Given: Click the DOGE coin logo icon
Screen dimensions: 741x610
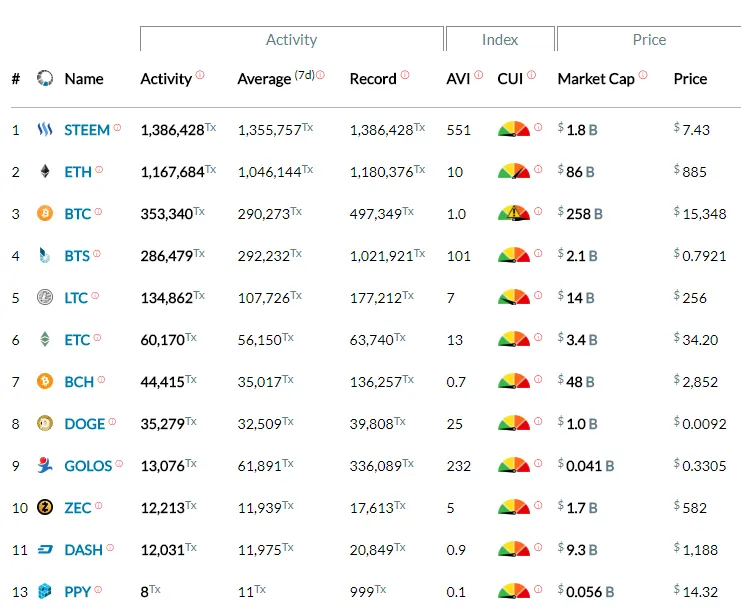Looking at the screenshot, I should (45, 423).
